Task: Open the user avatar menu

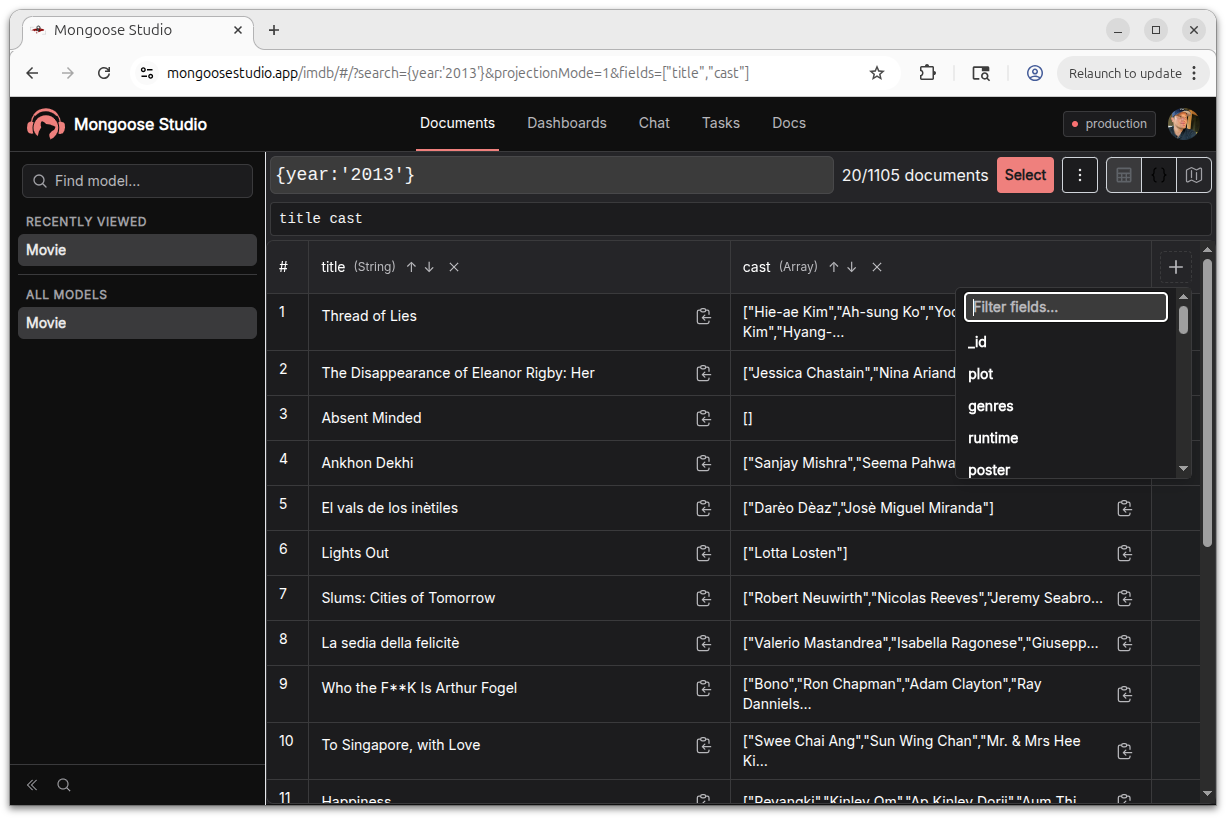Action: 1184,124
